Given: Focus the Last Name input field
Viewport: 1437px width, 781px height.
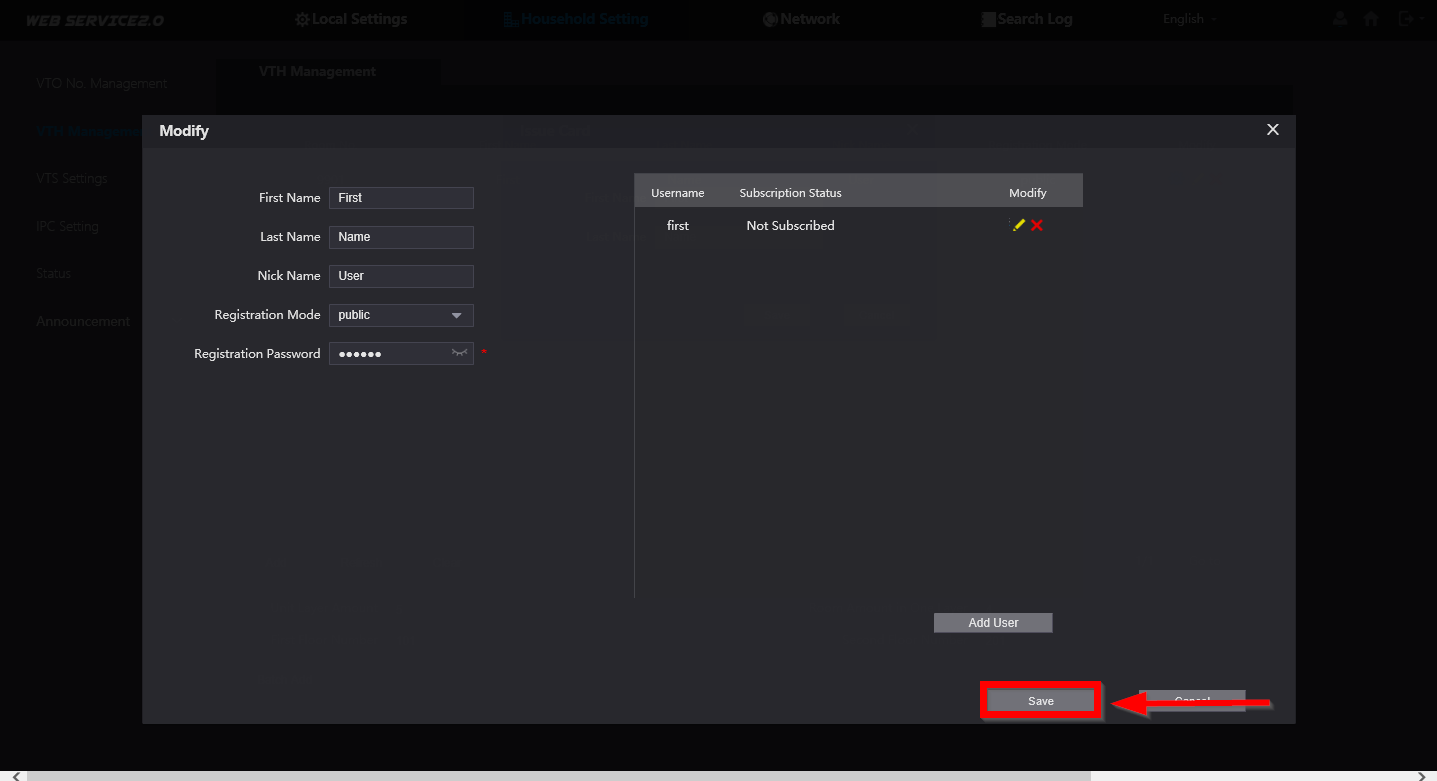Looking at the screenshot, I should click(x=401, y=237).
